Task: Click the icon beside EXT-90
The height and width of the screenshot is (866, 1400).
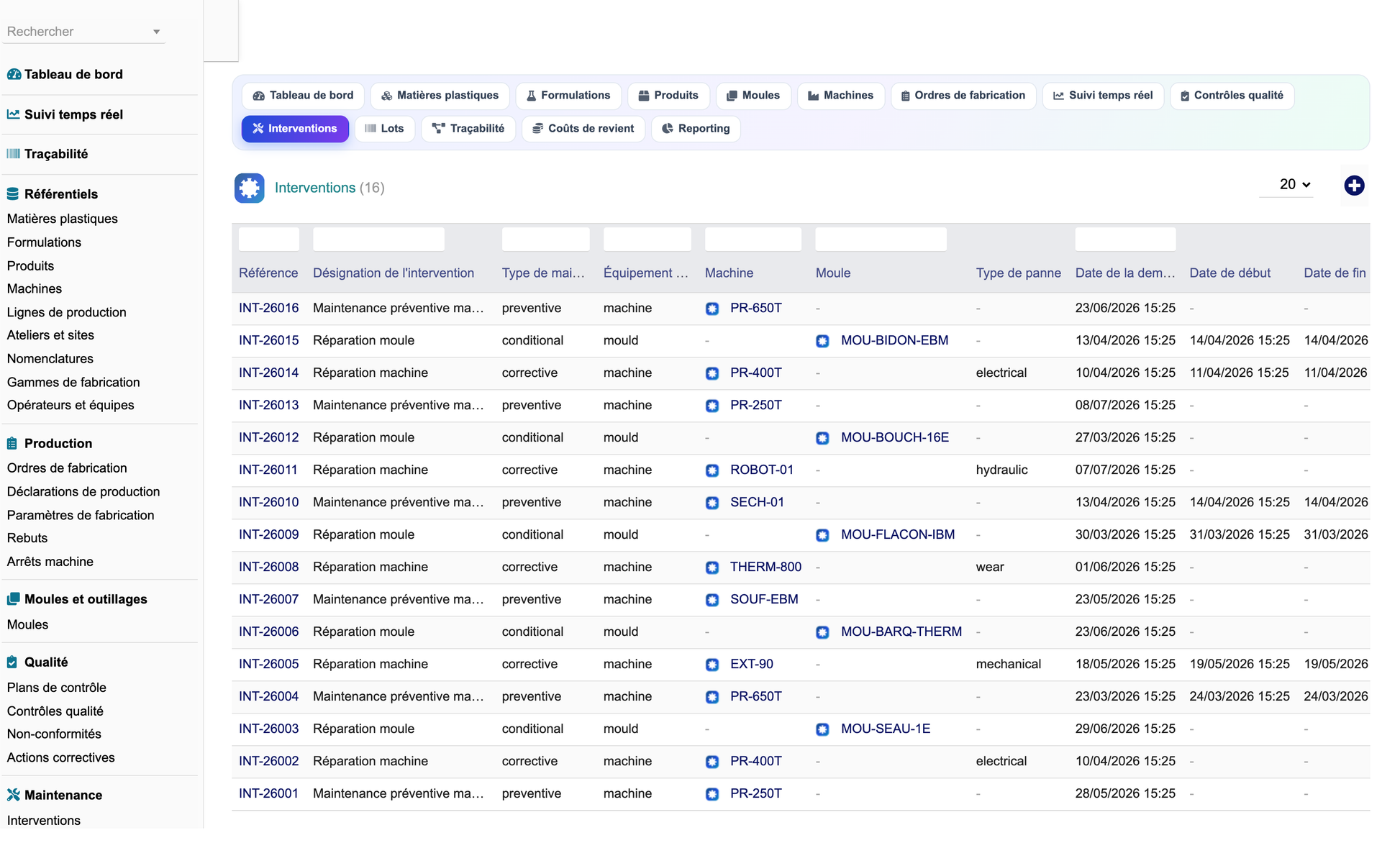Action: click(x=712, y=665)
